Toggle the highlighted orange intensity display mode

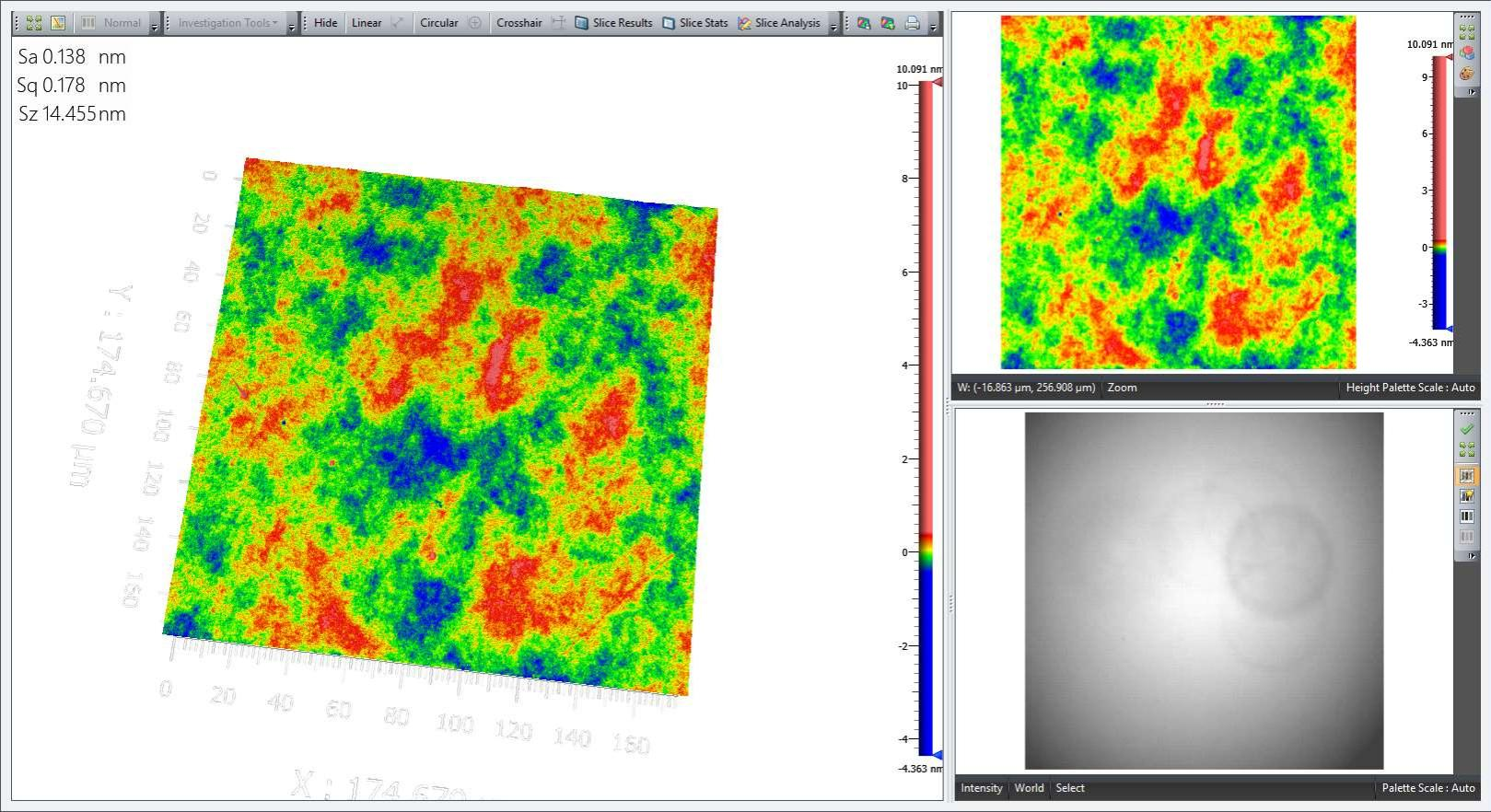[1466, 476]
